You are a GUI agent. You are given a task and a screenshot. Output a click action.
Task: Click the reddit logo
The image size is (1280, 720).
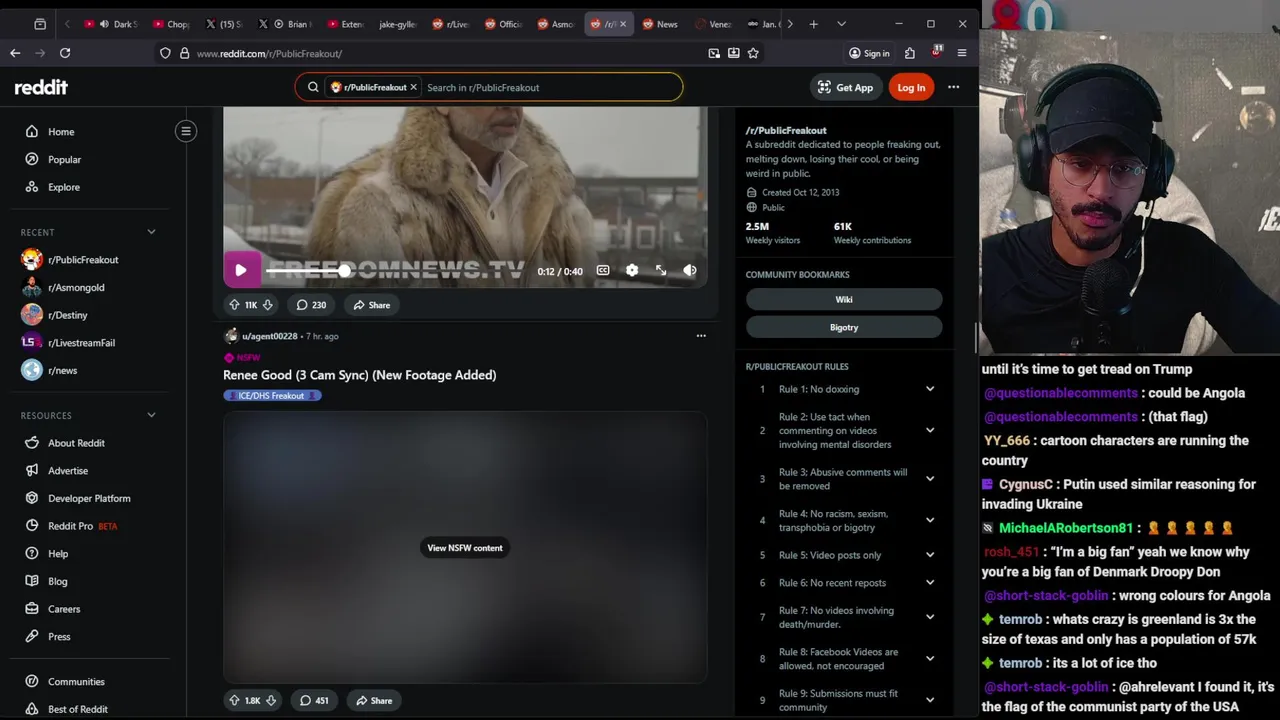tap(41, 87)
